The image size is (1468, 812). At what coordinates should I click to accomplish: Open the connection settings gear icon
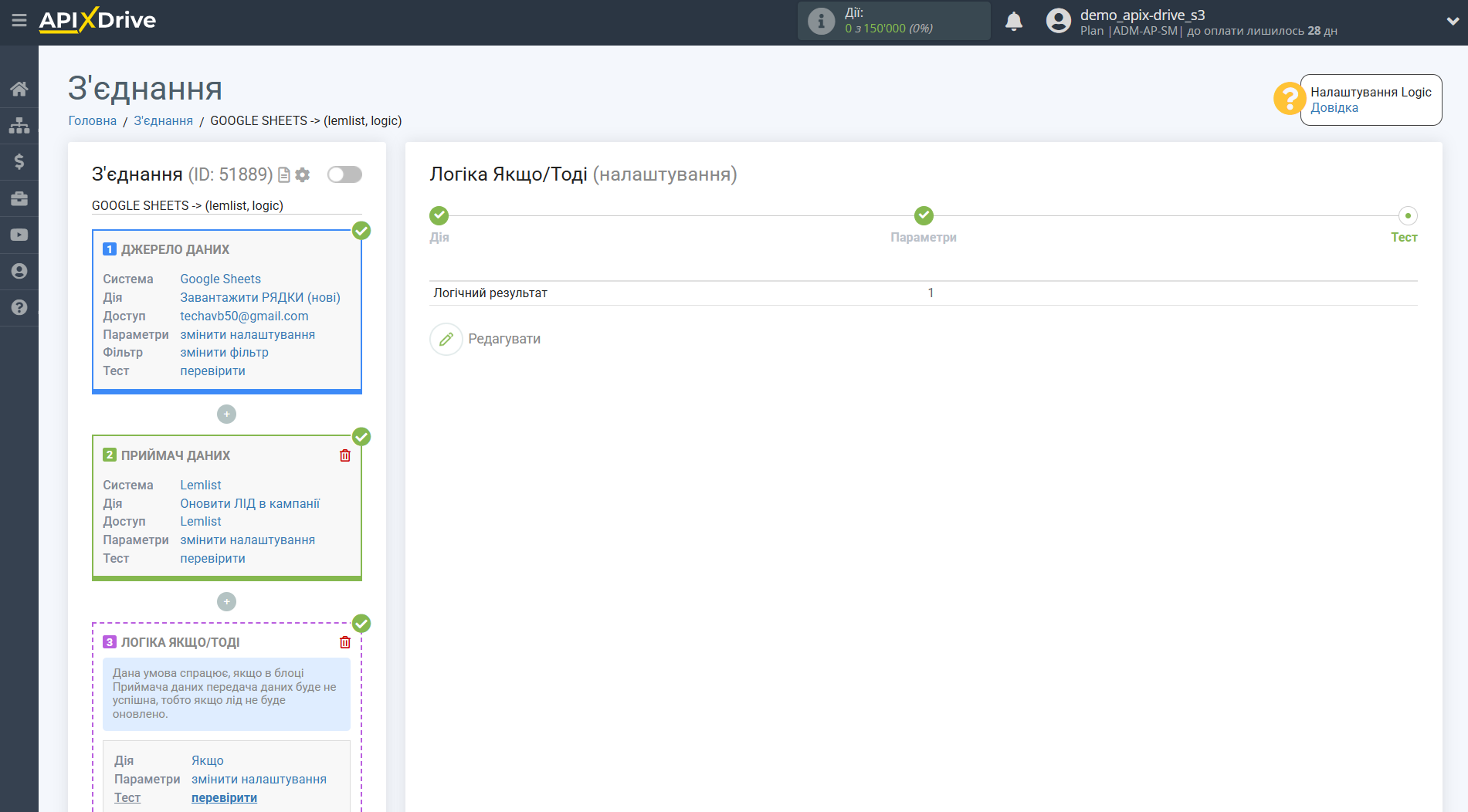coord(303,175)
